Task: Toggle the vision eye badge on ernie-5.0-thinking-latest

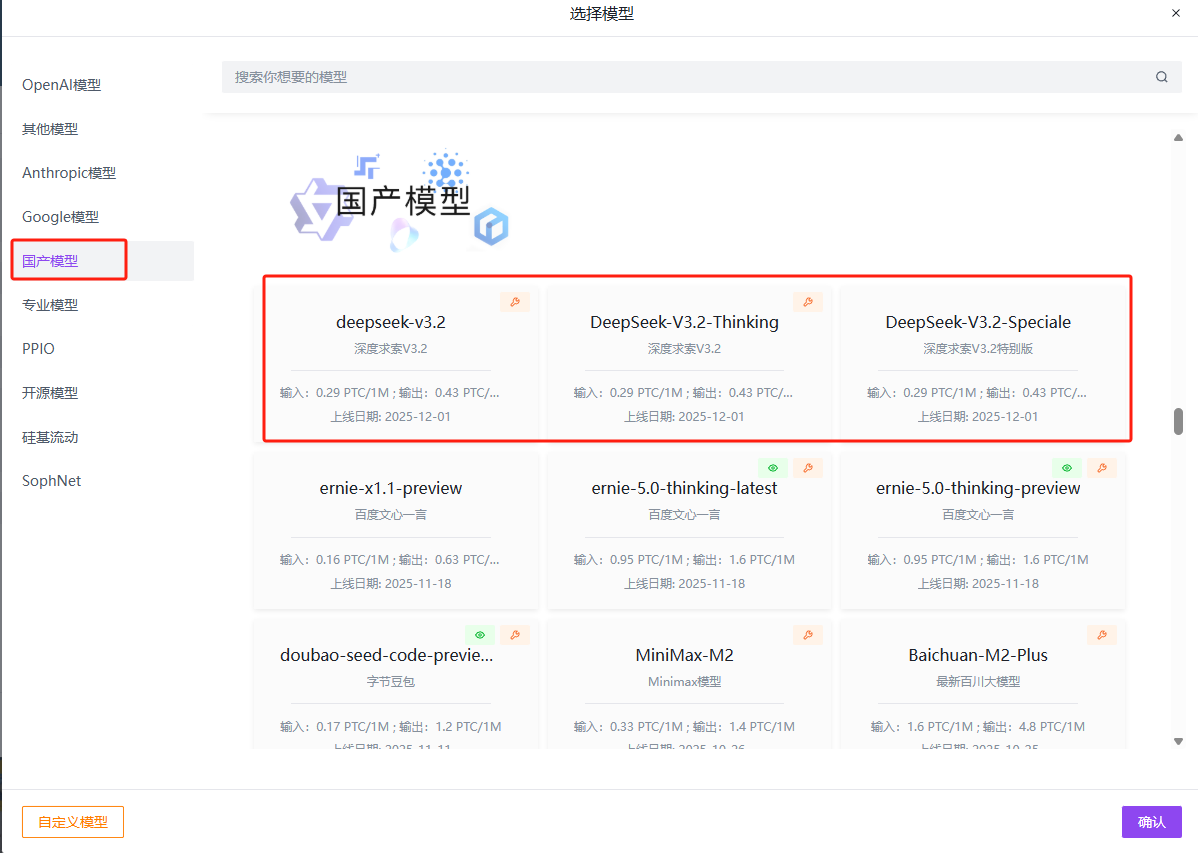Action: [772, 467]
